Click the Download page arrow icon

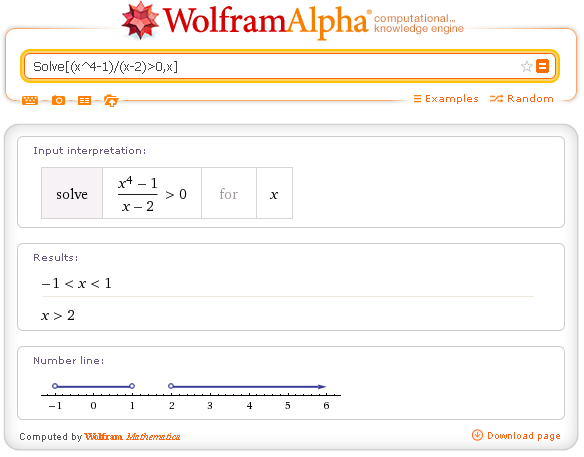click(477, 435)
